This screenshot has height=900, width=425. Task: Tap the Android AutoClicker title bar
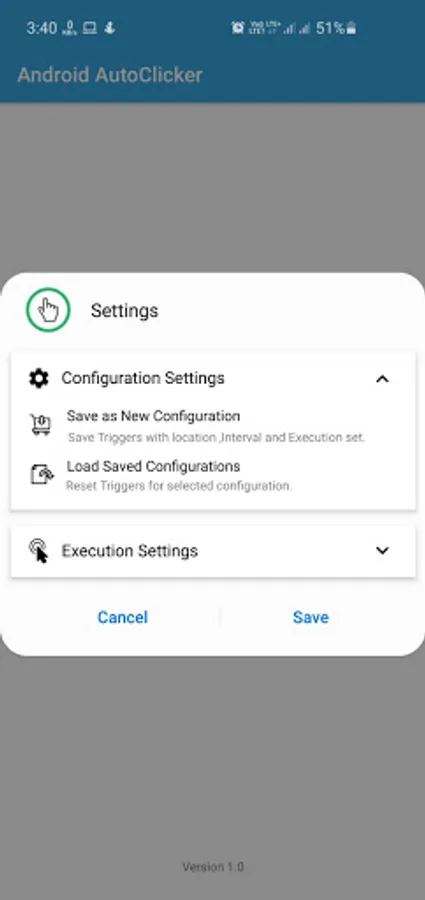110,75
